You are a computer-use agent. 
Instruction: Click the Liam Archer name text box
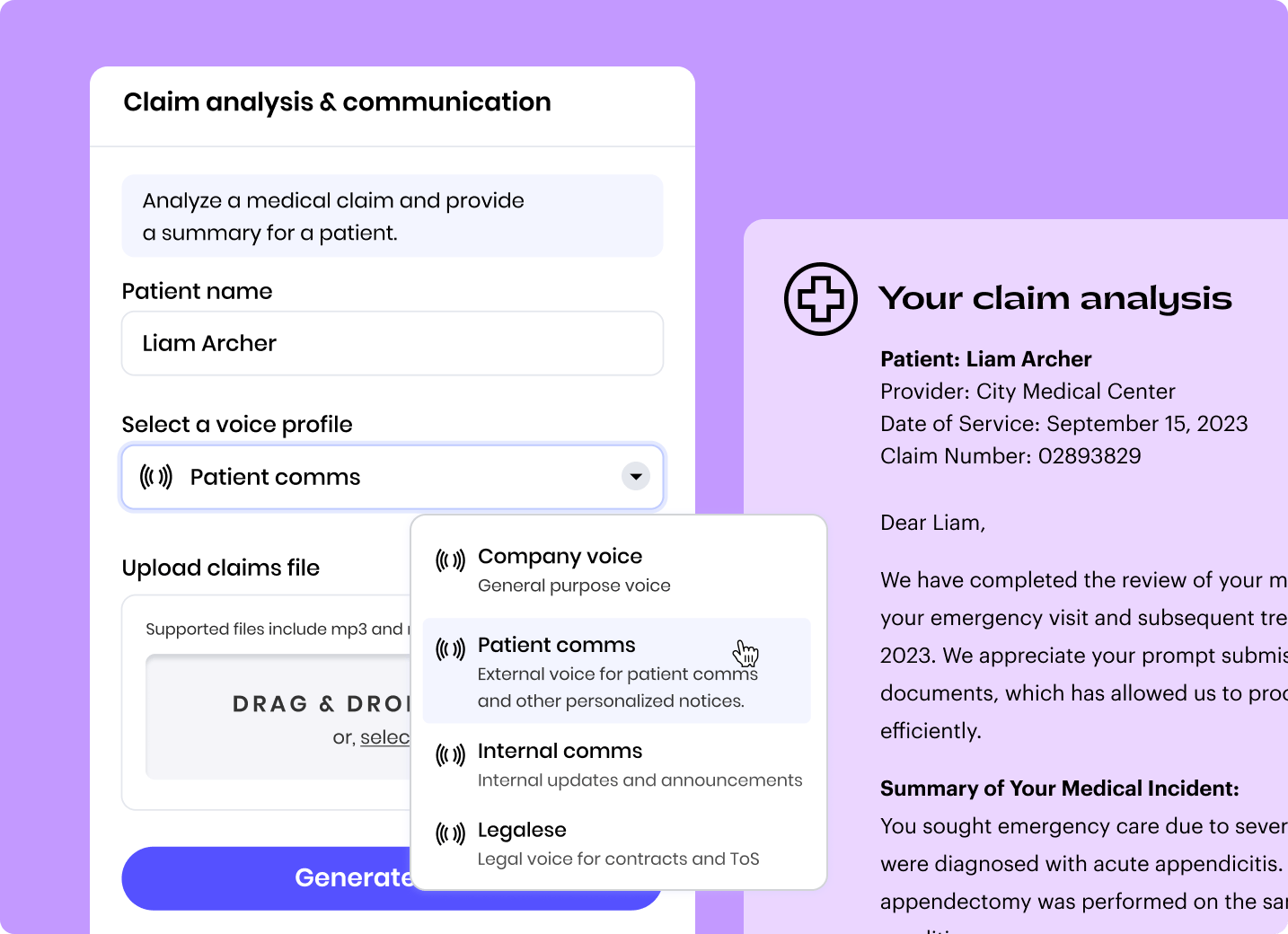coord(393,343)
